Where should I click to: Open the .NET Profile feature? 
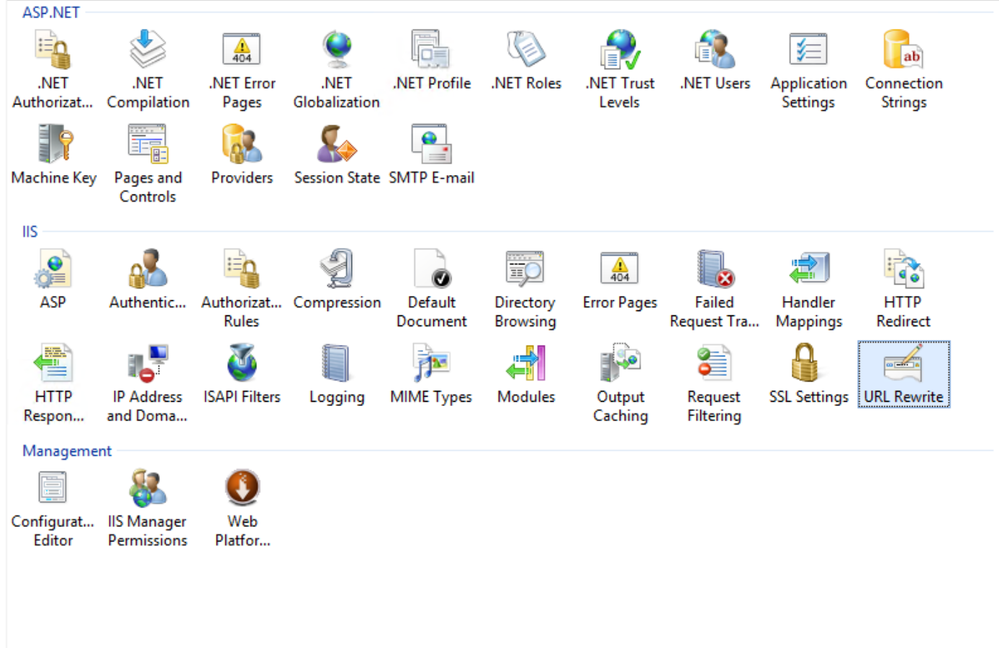(431, 61)
